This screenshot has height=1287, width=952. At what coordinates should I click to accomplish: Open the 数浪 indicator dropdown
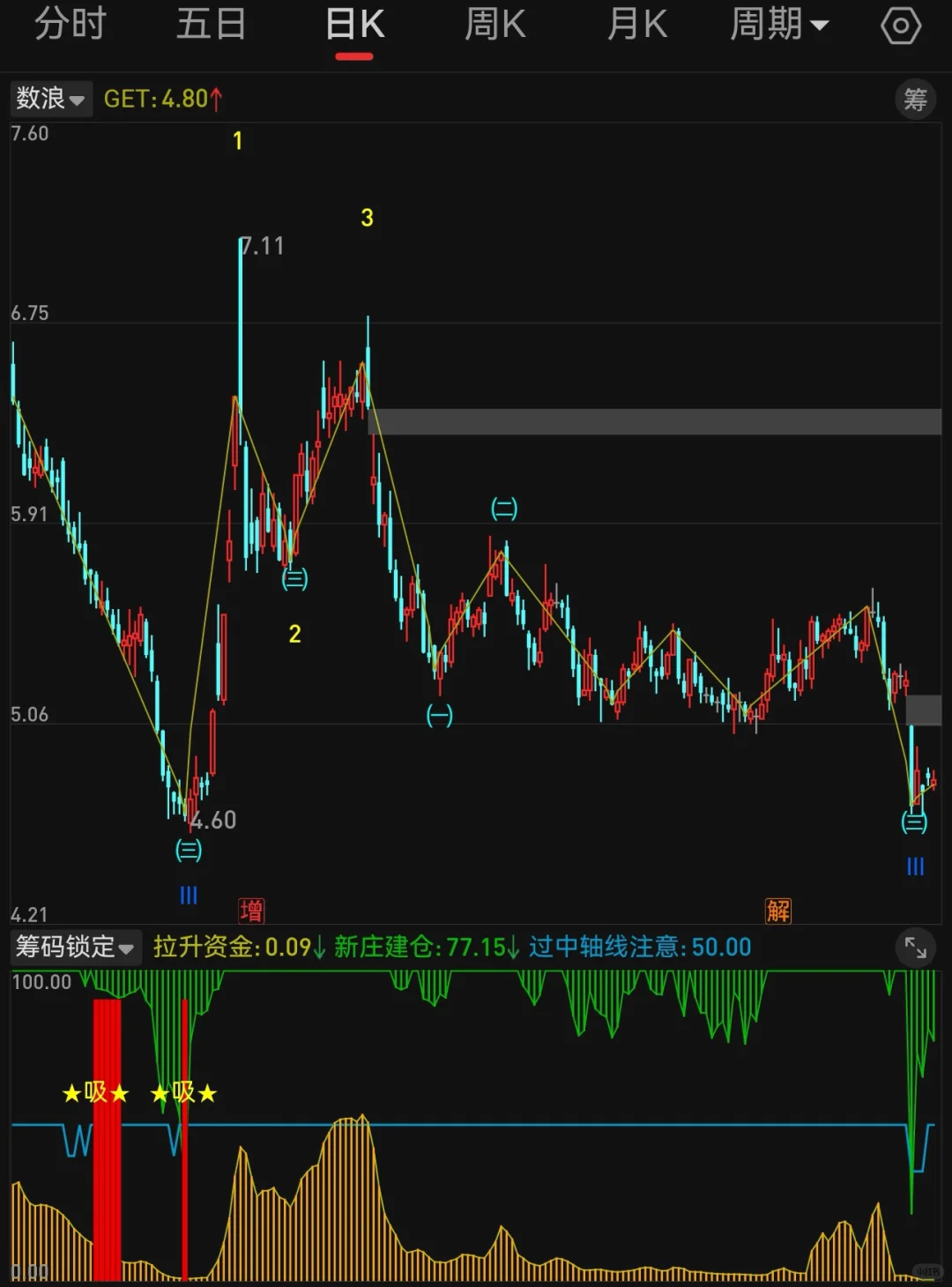click(50, 99)
